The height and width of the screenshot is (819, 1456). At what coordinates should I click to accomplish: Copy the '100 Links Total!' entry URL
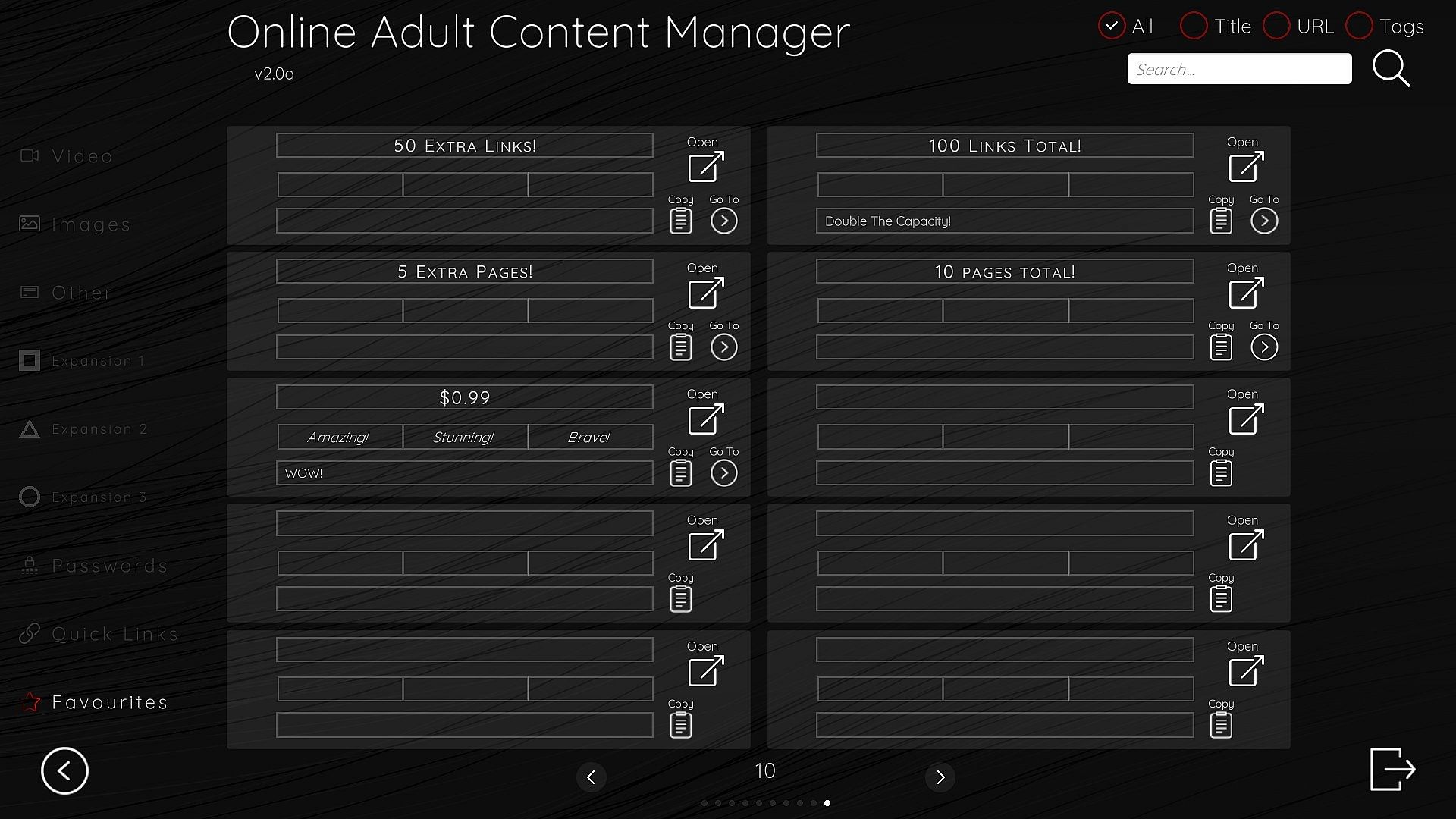coord(1220,221)
